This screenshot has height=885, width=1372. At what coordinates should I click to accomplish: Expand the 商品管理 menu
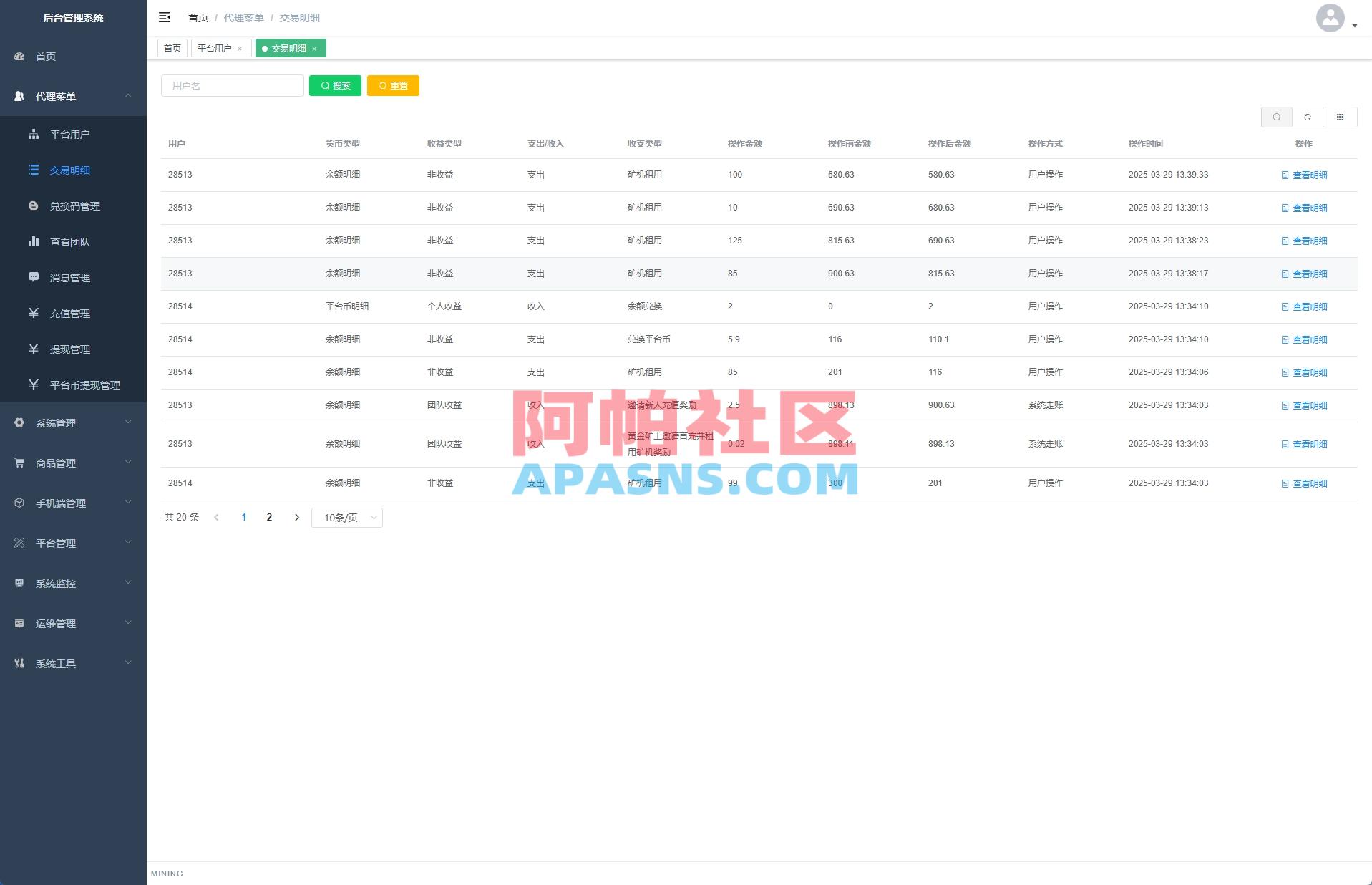[x=55, y=463]
